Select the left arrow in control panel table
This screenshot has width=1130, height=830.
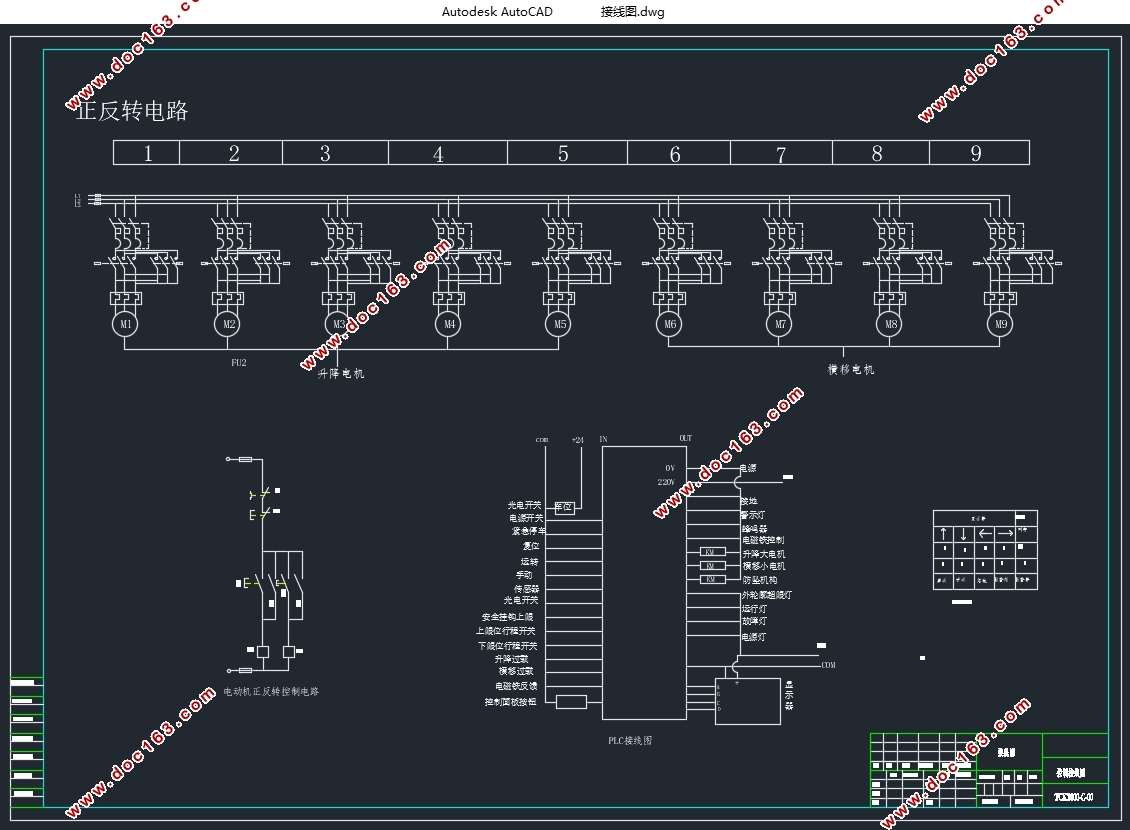point(986,534)
